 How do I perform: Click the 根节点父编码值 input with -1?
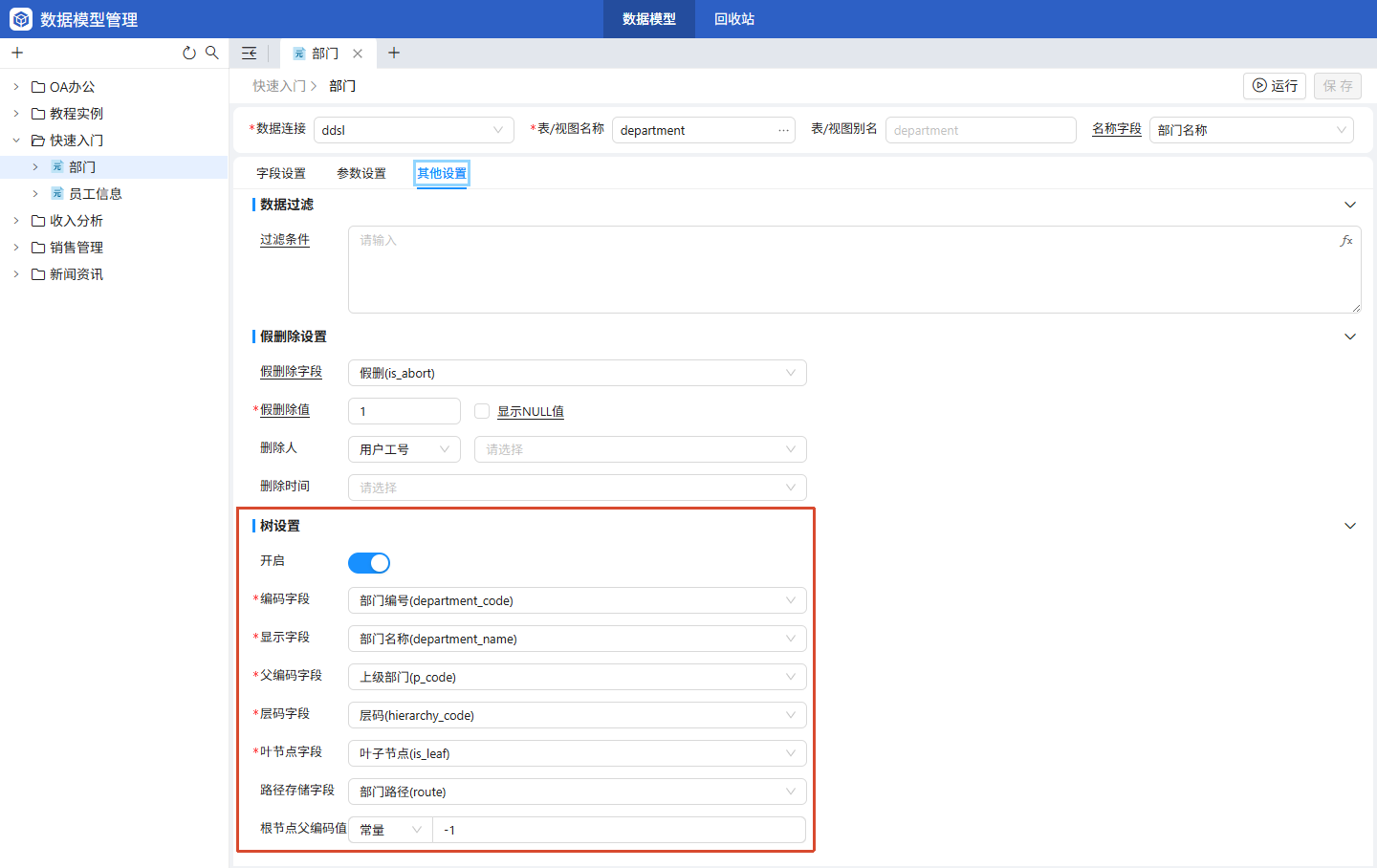[620, 830]
